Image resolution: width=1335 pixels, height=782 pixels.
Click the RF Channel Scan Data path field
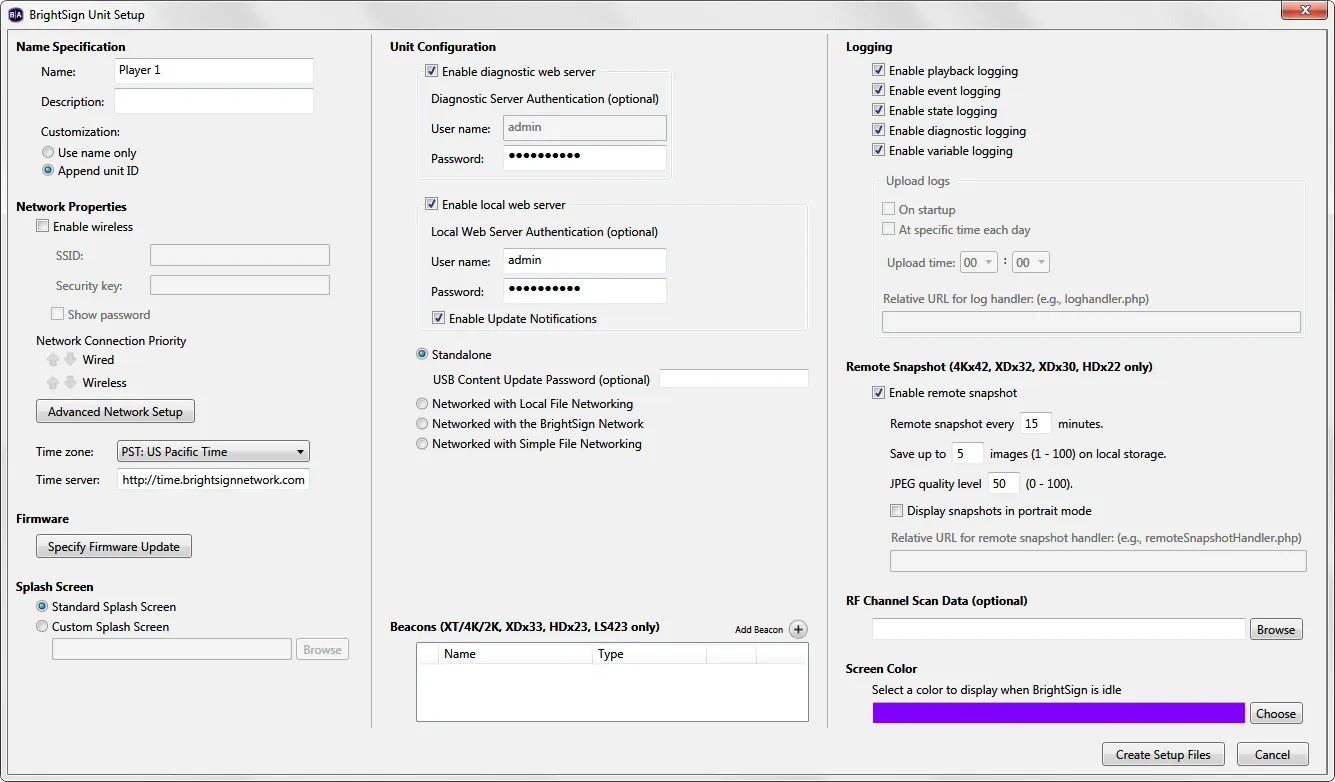[1058, 629]
